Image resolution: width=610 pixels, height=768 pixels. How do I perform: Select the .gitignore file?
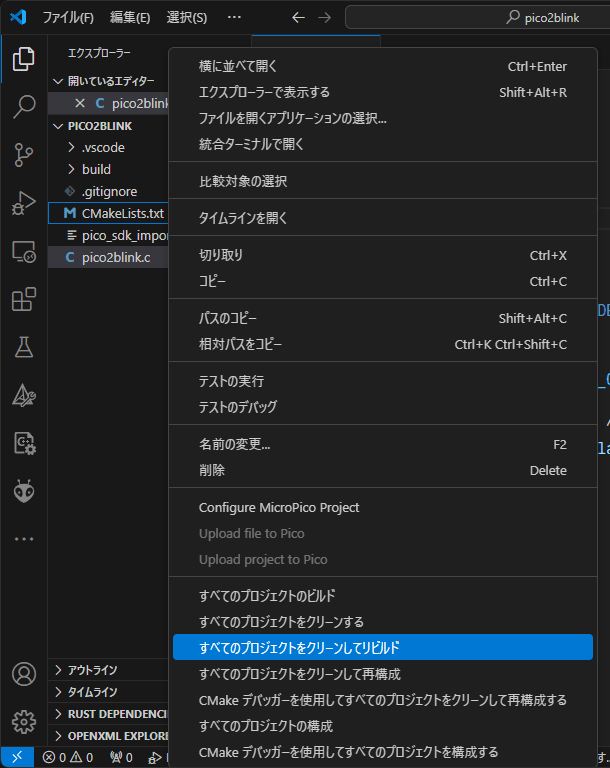tap(108, 192)
